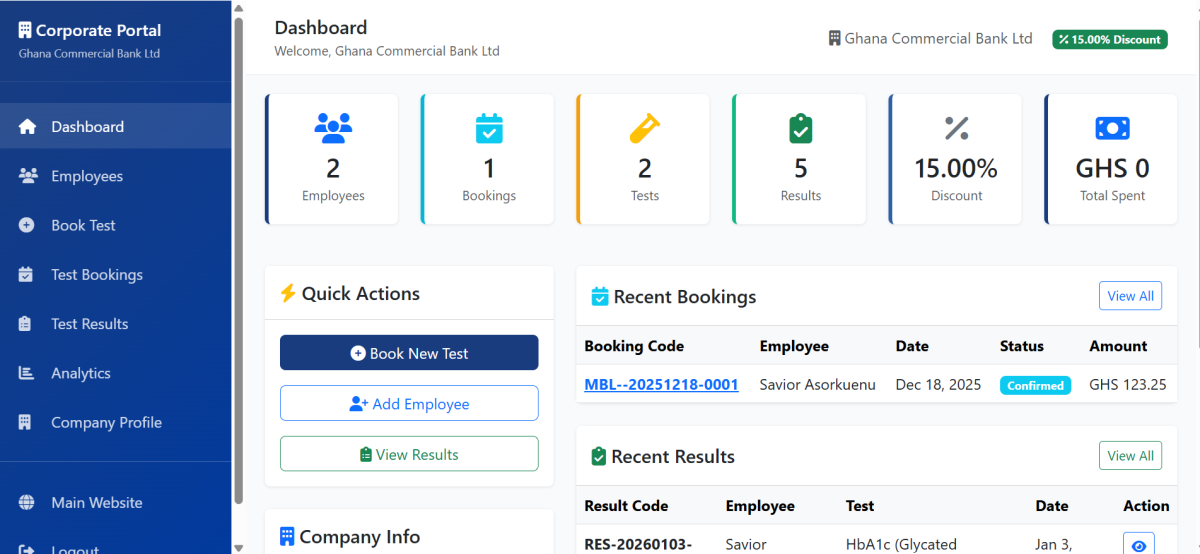Click the Results summary card count 5
Viewport: 1200px width, 554px height.
801,168
